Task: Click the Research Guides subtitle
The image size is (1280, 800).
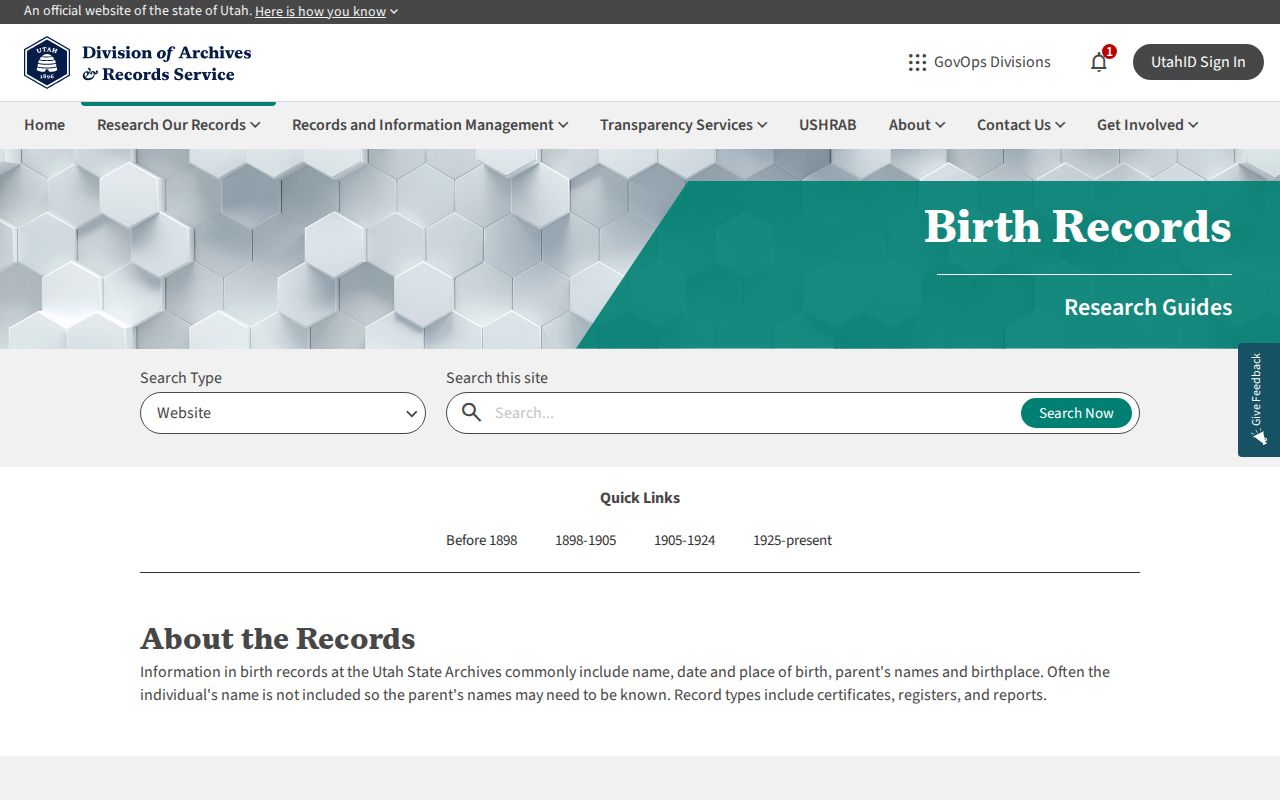Action: coord(1148,307)
